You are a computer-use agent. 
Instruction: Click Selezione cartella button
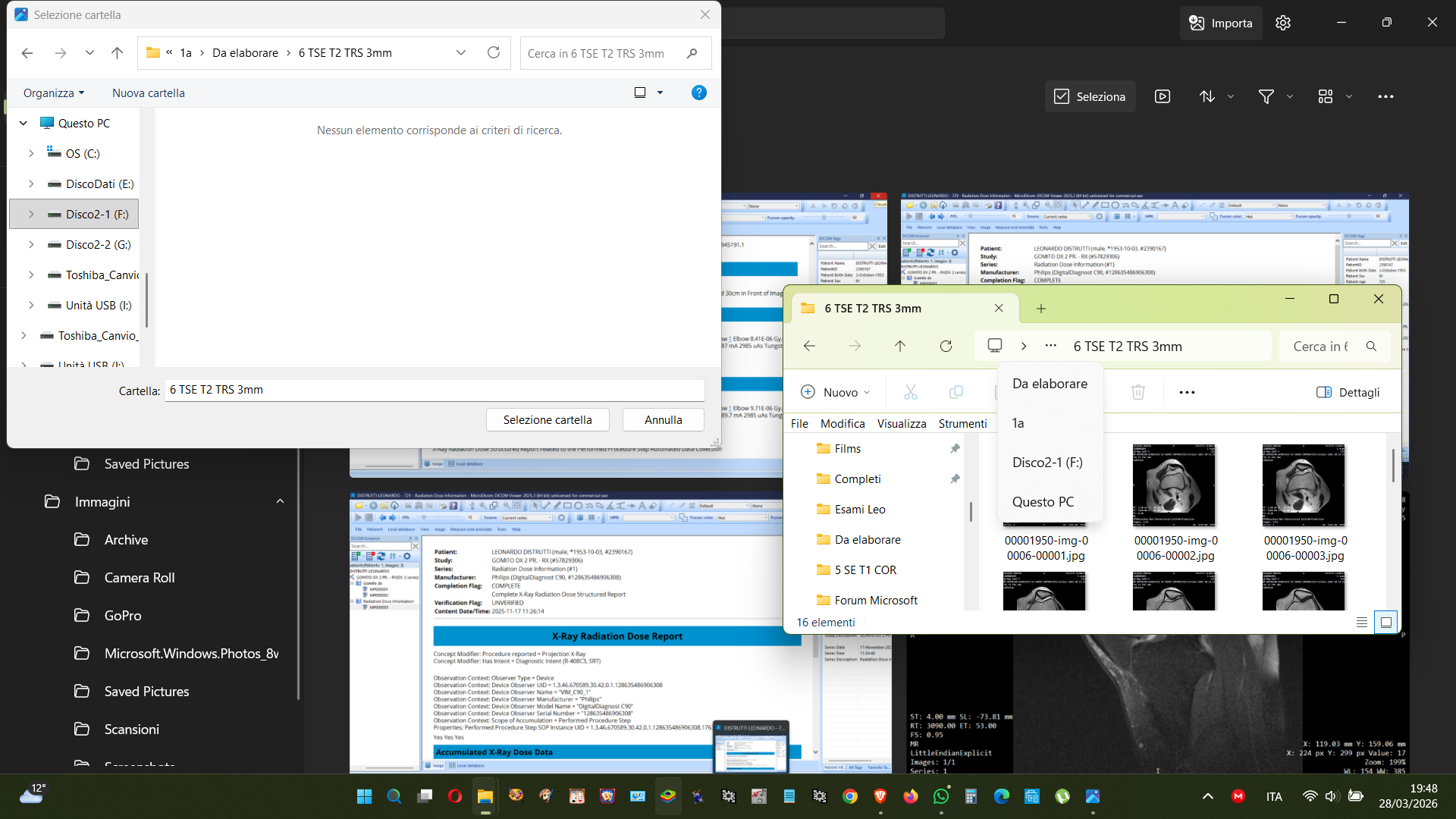tap(548, 420)
